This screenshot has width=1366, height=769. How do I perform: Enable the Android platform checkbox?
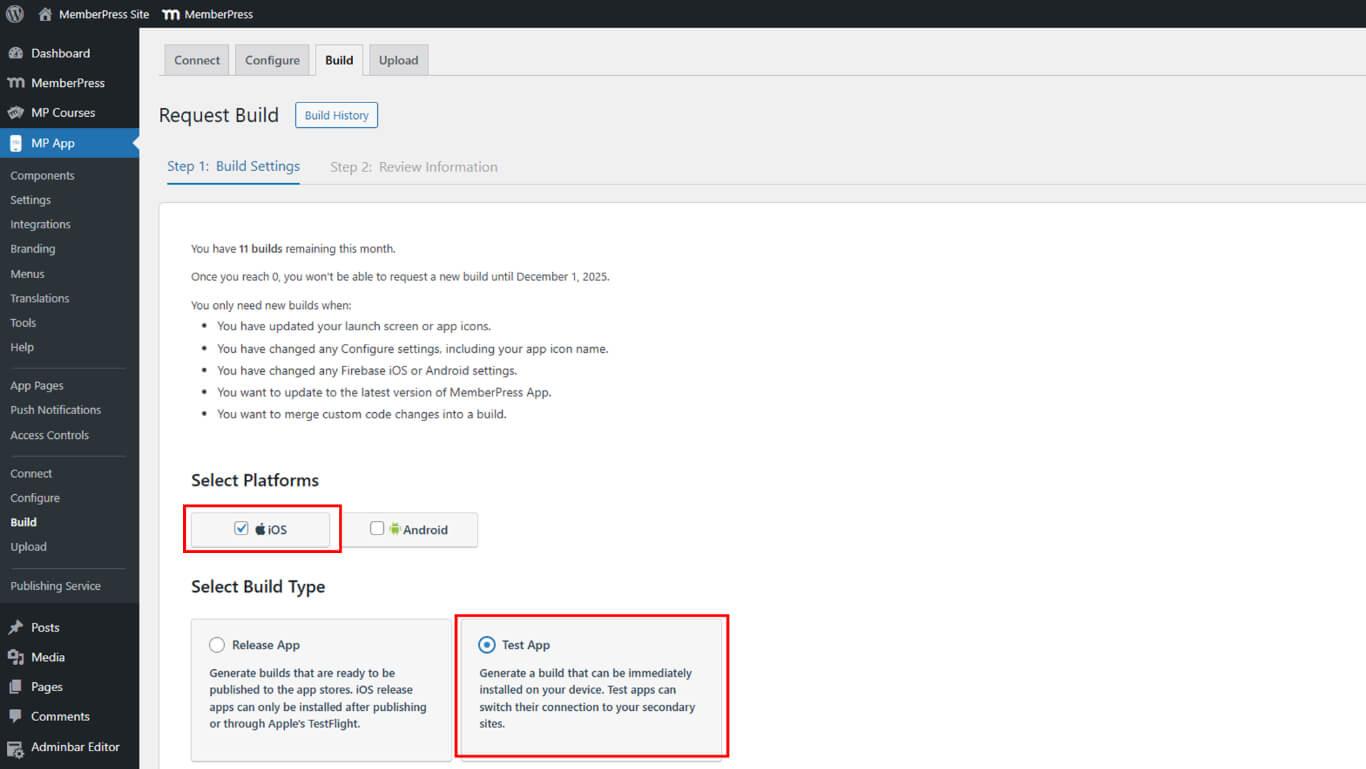tap(377, 528)
